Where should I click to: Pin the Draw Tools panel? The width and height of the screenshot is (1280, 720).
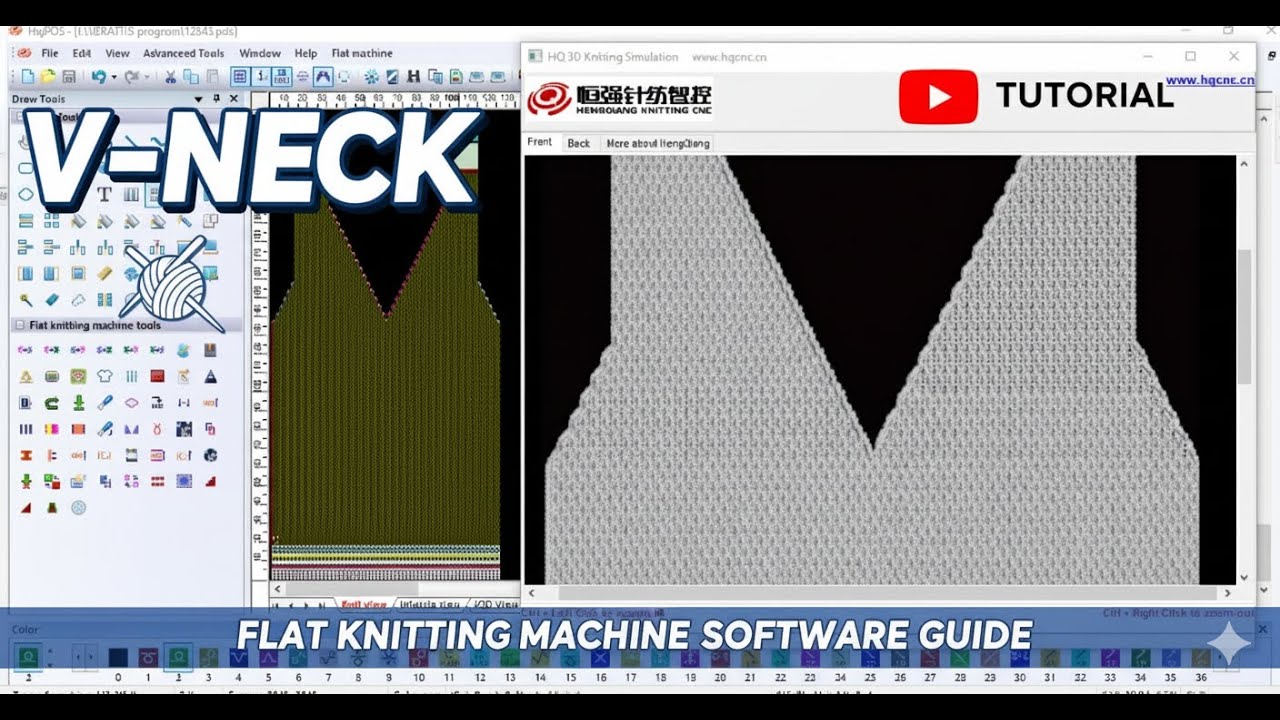(x=216, y=99)
